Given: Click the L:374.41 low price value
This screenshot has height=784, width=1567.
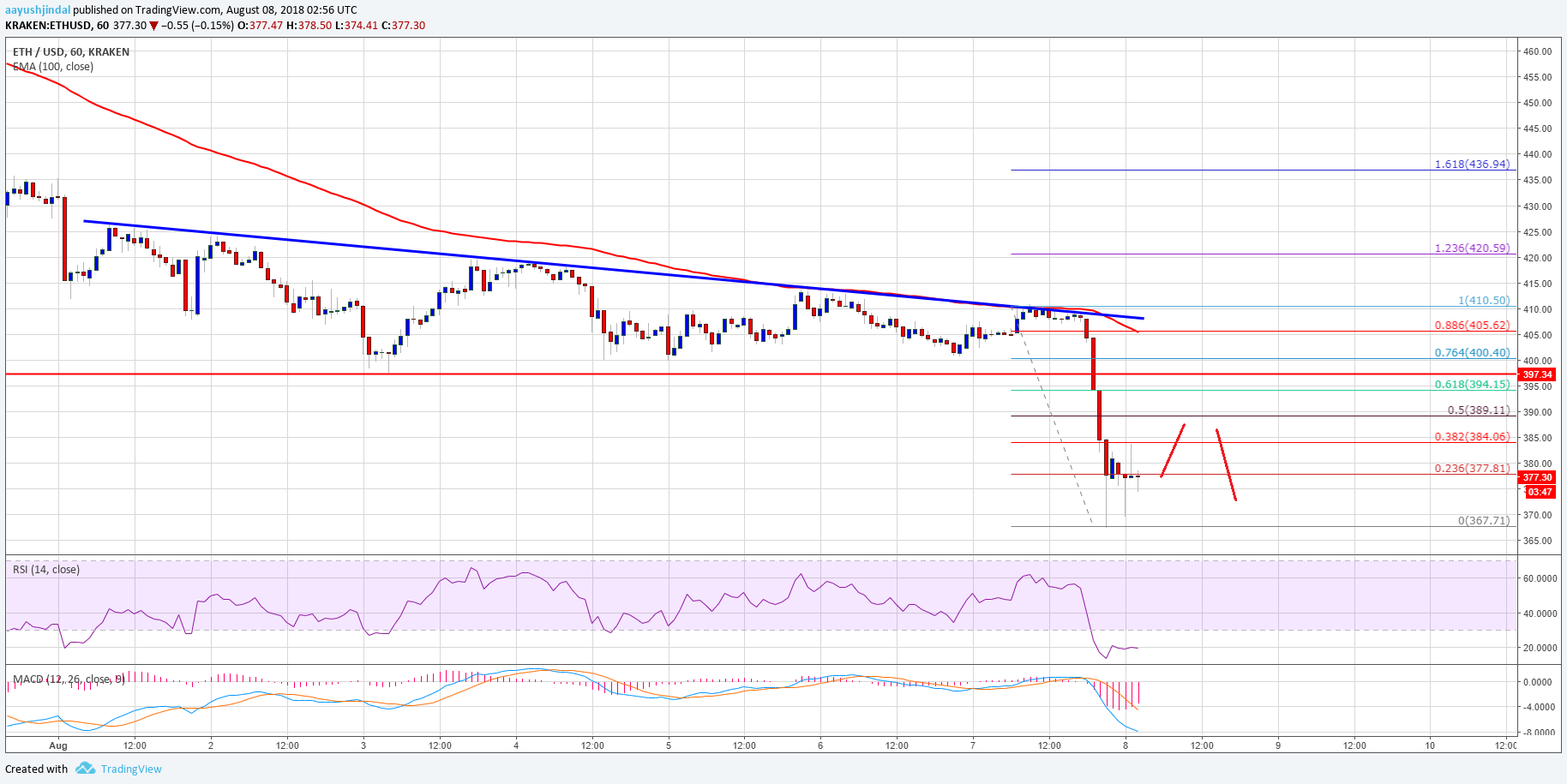Looking at the screenshot, I should coord(357,26).
